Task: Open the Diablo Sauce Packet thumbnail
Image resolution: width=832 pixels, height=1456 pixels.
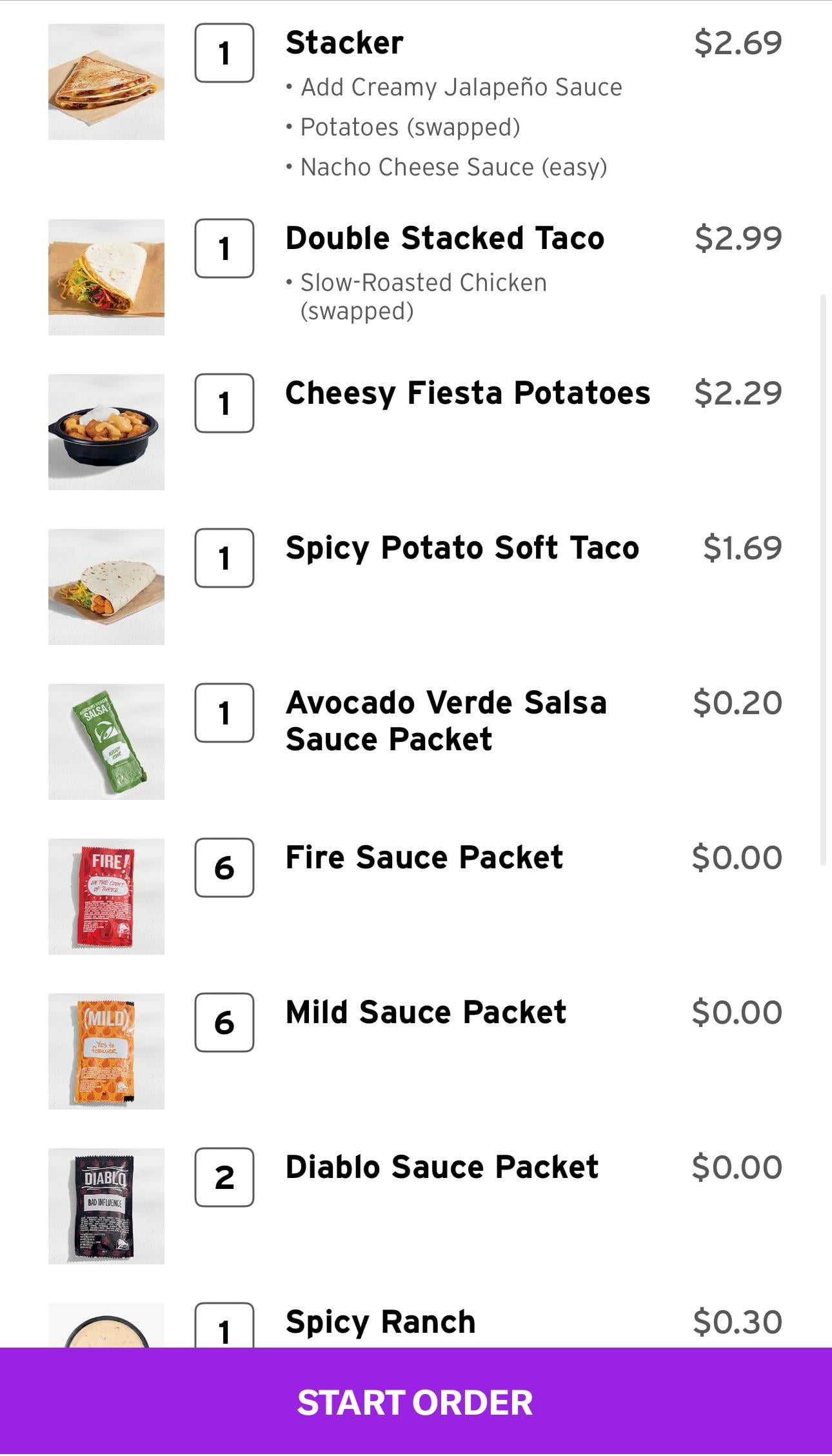Action: (106, 1206)
